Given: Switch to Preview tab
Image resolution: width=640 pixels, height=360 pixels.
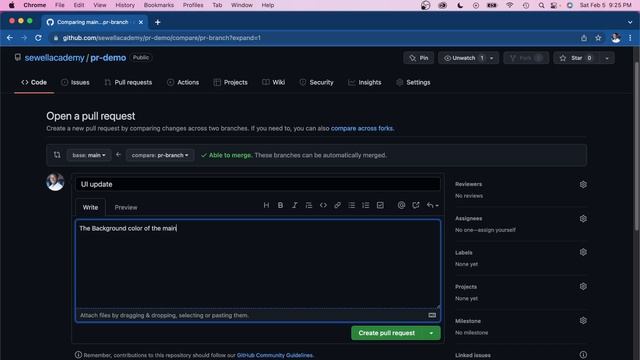Looking at the screenshot, I should point(126,207).
